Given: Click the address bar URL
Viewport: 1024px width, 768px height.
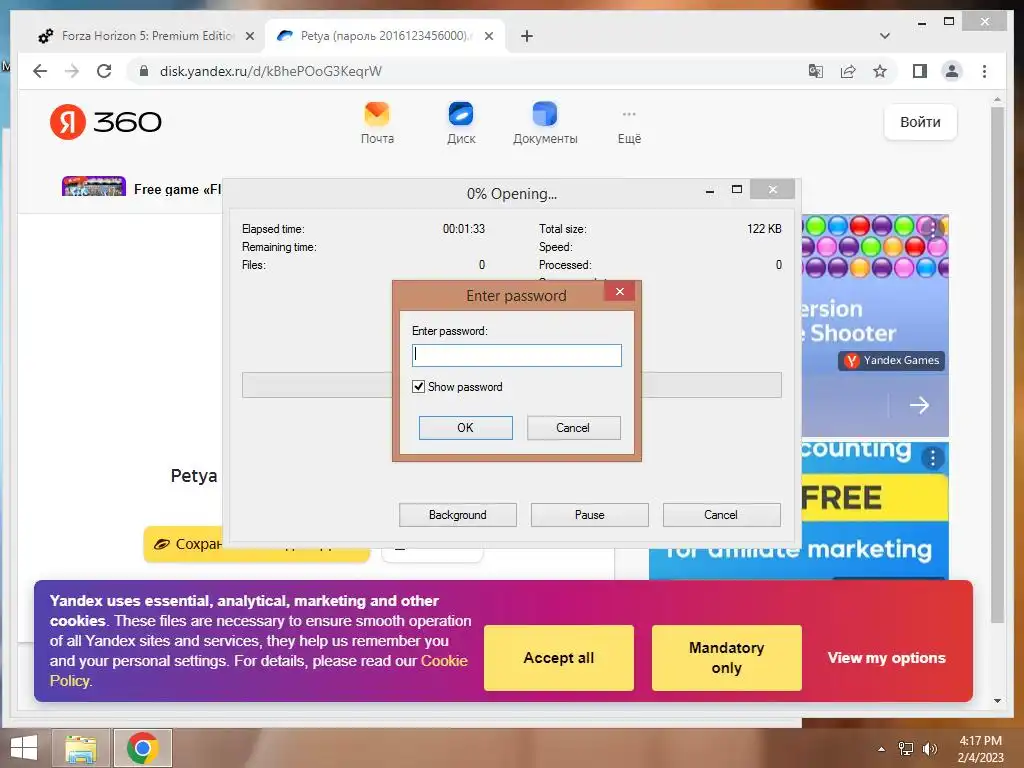Looking at the screenshot, I should [x=270, y=71].
